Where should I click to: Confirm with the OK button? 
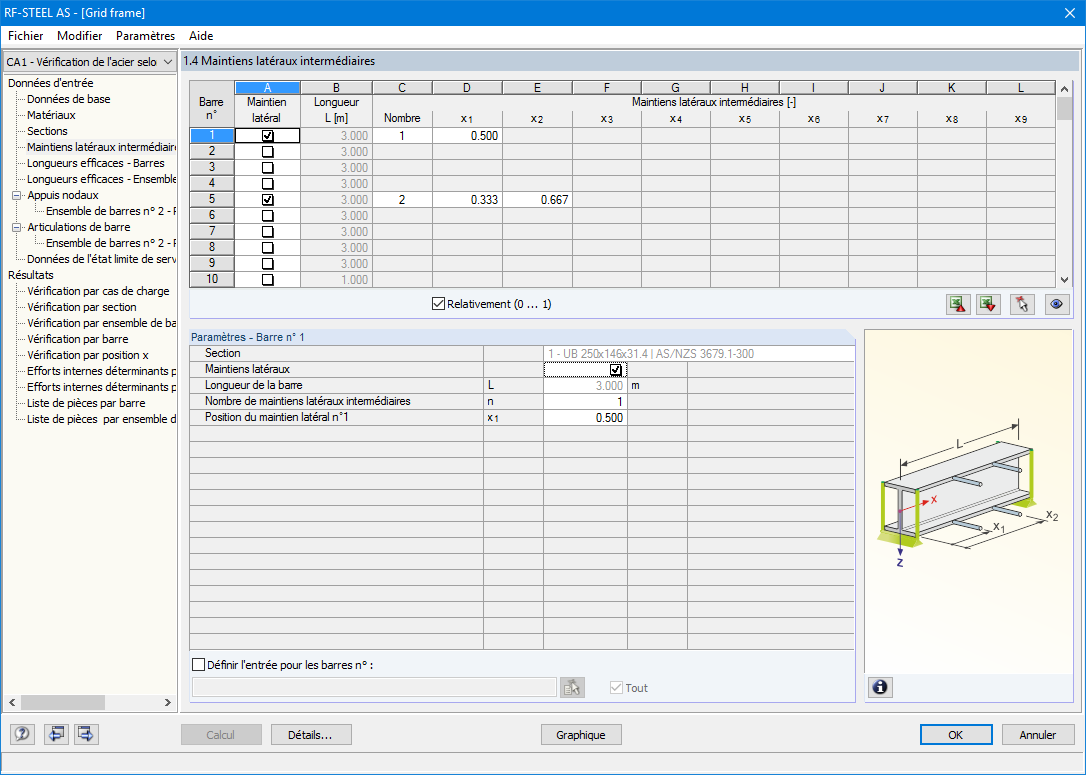point(956,735)
